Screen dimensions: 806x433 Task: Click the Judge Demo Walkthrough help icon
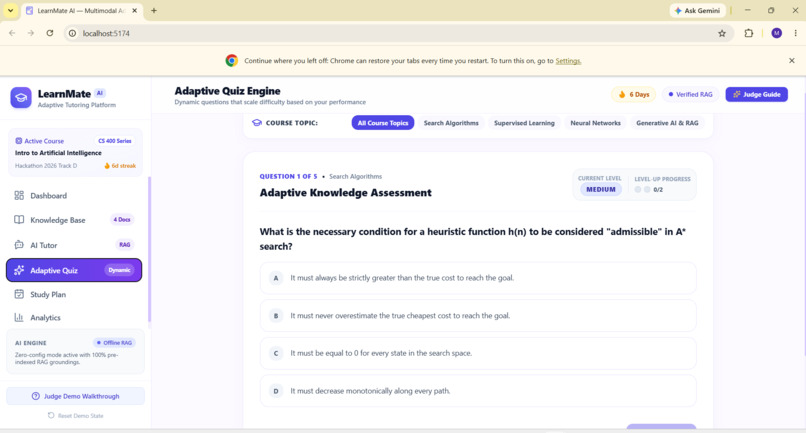coord(35,396)
